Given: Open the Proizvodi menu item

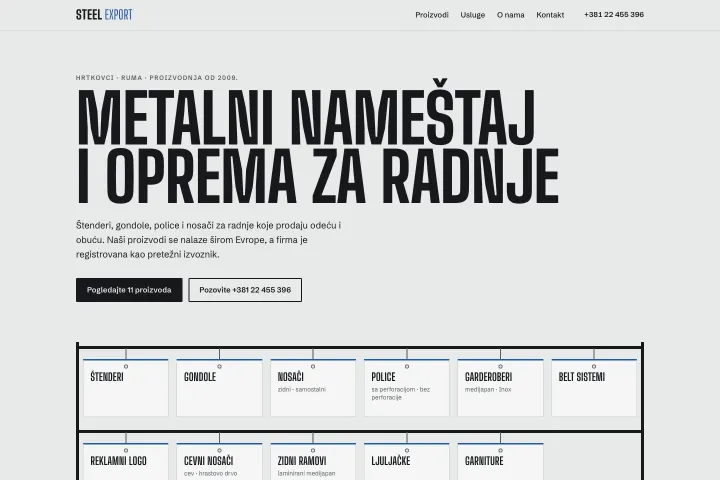Looking at the screenshot, I should tap(432, 15).
